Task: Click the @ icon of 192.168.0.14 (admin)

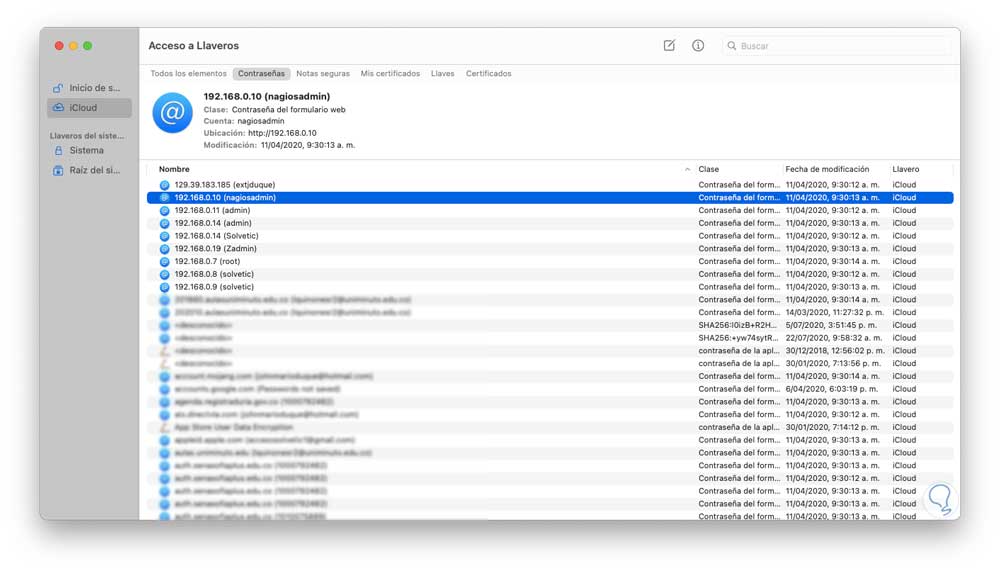Action: click(165, 223)
